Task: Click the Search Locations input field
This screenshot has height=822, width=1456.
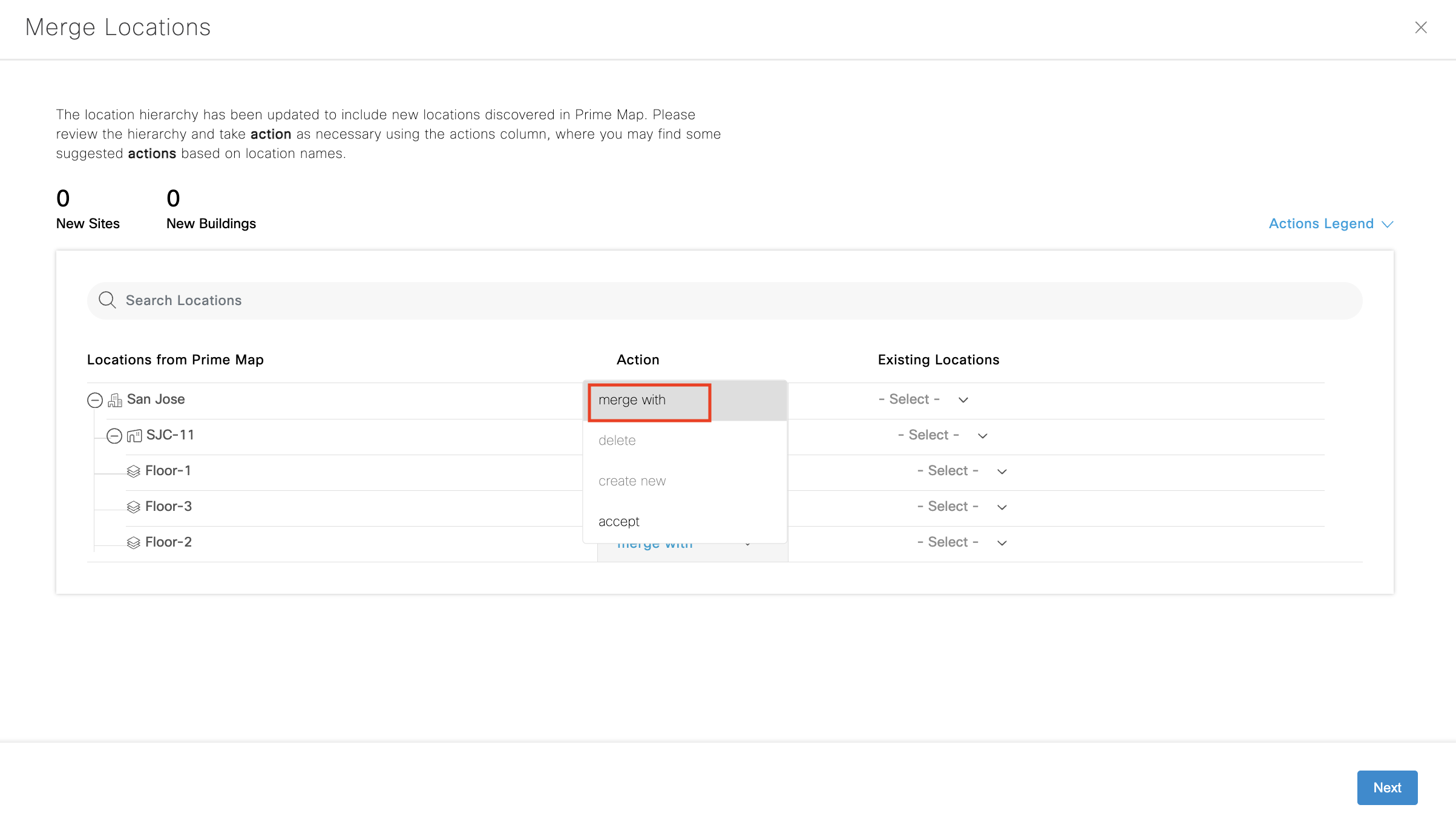Action: click(726, 300)
